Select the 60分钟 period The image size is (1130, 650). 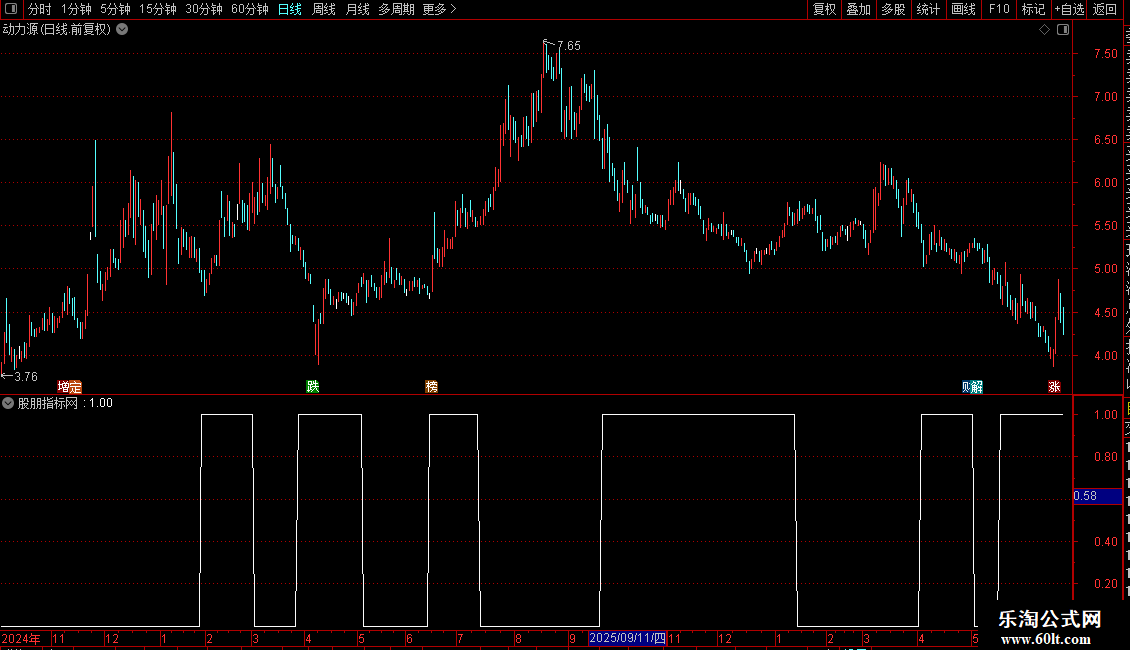[x=249, y=9]
